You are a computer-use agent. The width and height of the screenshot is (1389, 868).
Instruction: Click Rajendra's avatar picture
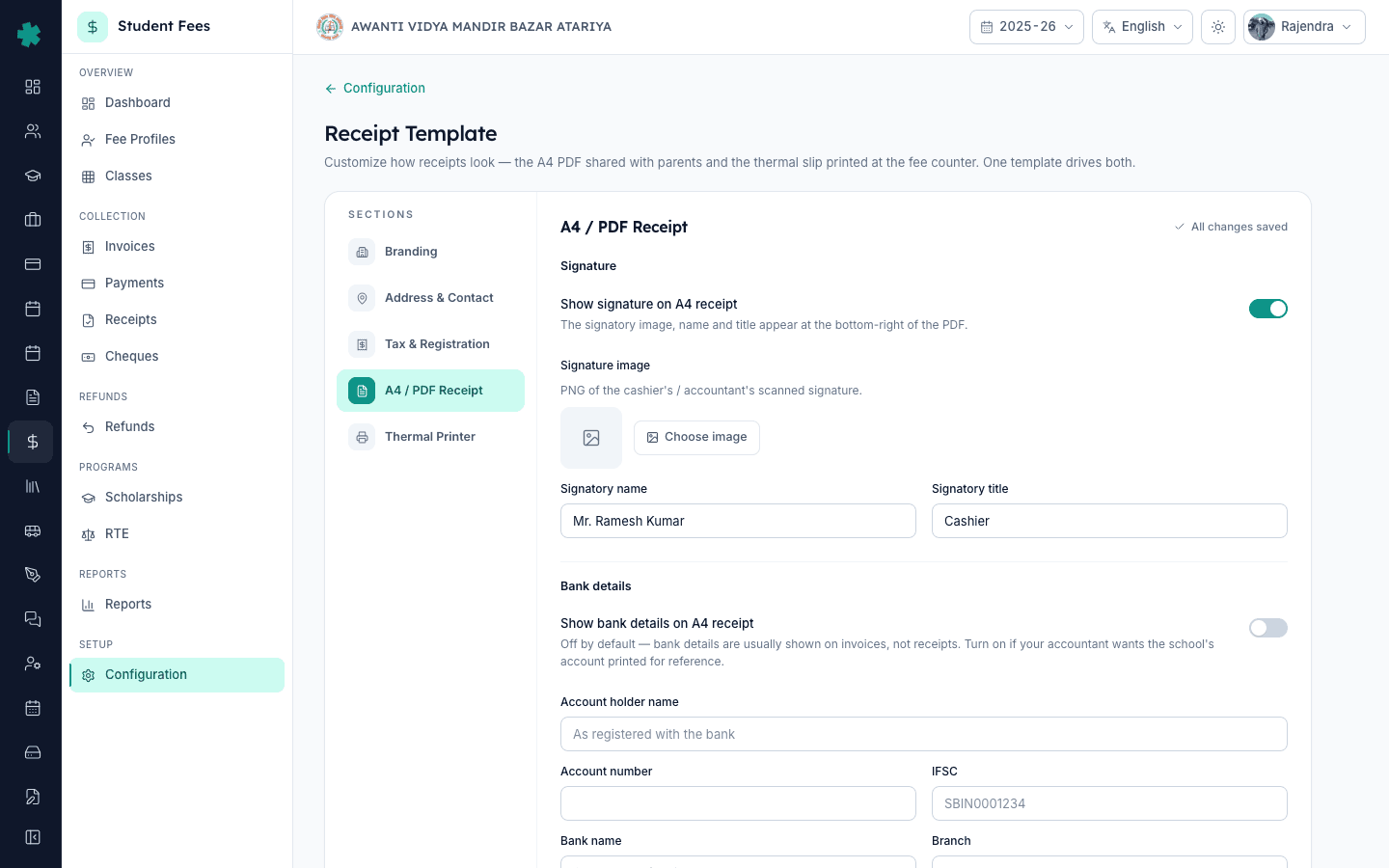point(1262,27)
